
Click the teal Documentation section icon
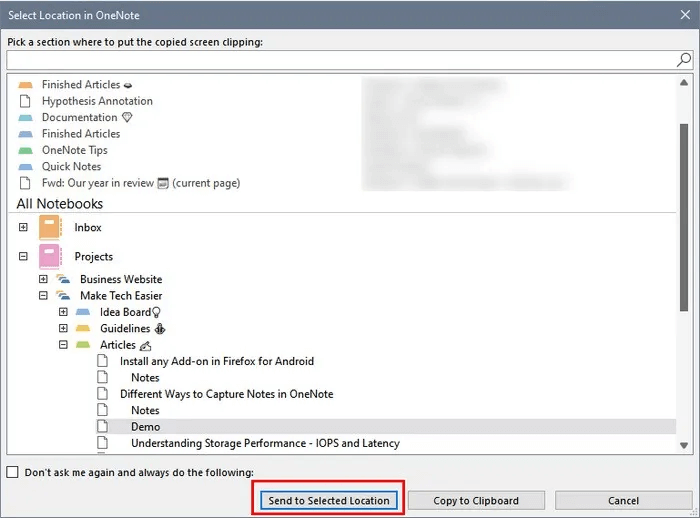pos(25,117)
